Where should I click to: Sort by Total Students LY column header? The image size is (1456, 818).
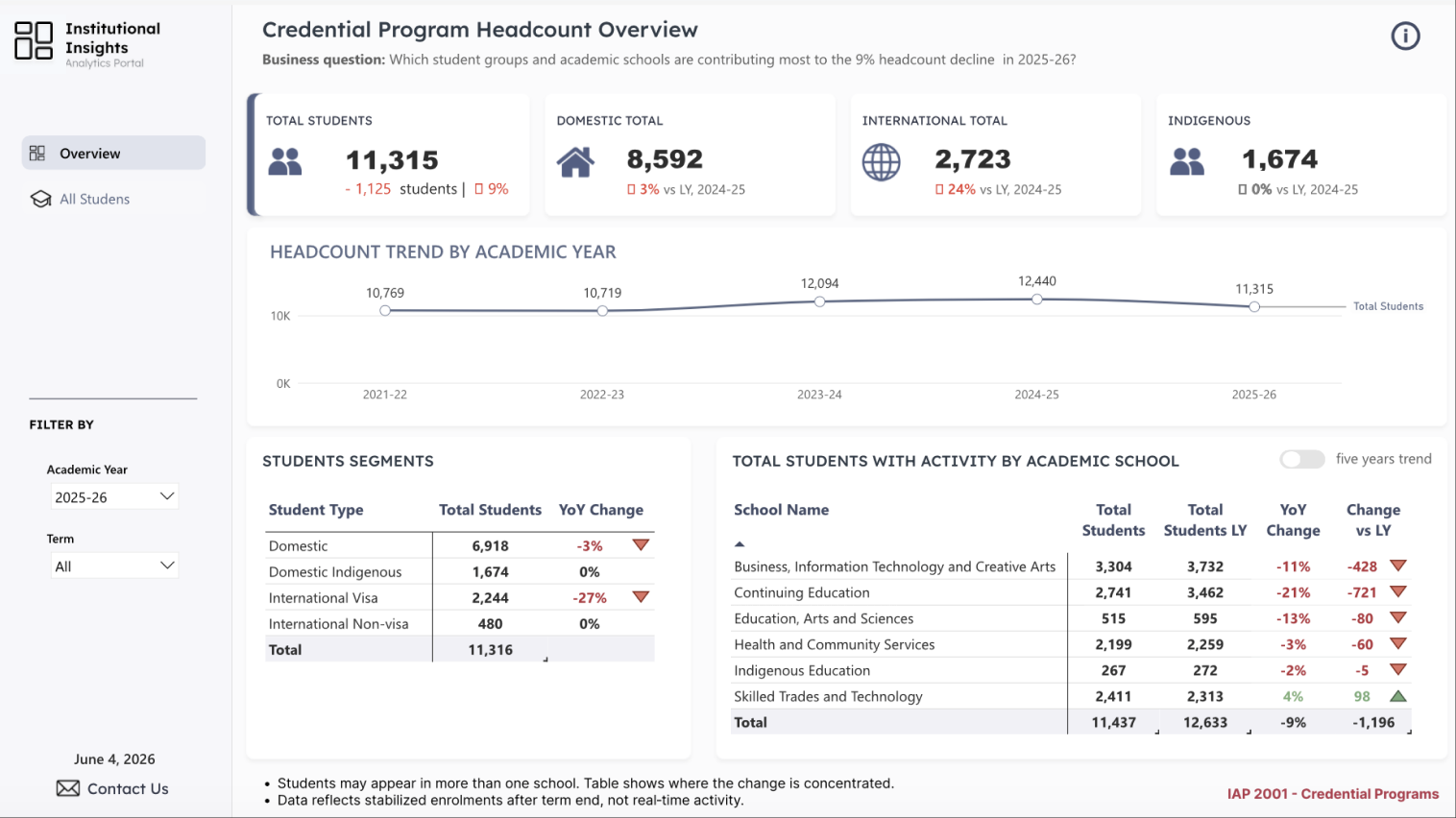tap(1205, 519)
